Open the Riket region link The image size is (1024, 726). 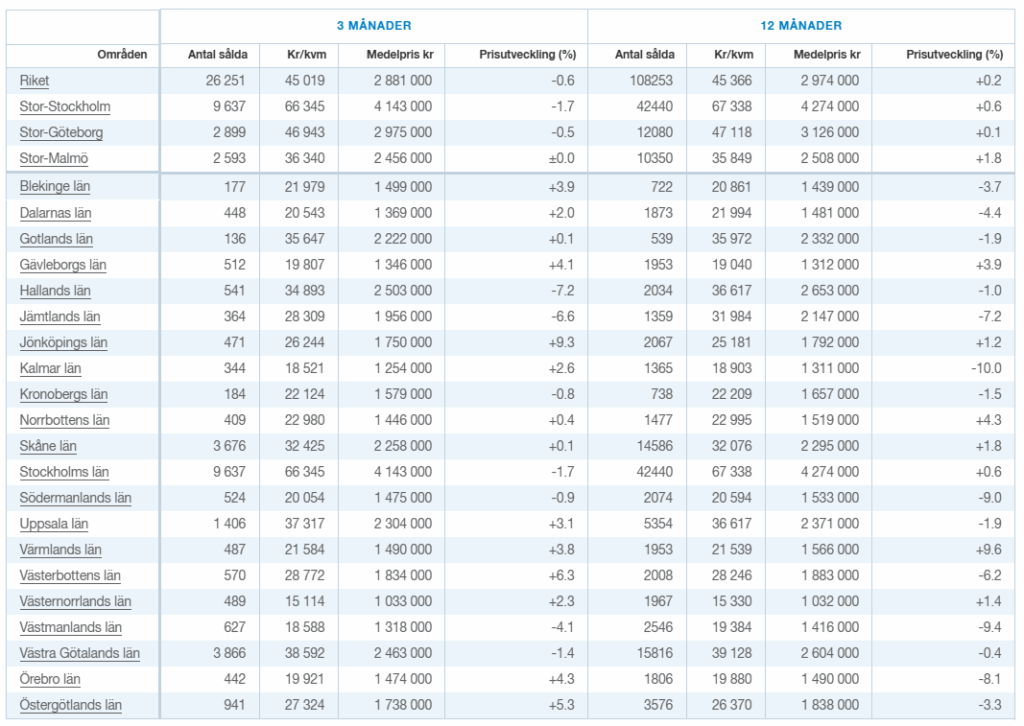point(34,81)
